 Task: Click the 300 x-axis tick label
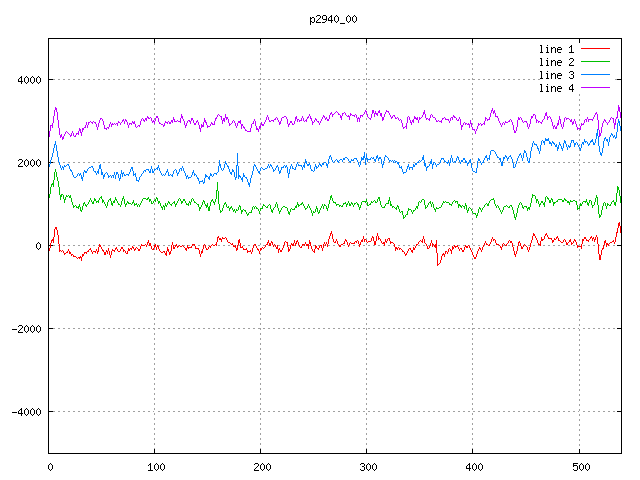click(x=367, y=466)
